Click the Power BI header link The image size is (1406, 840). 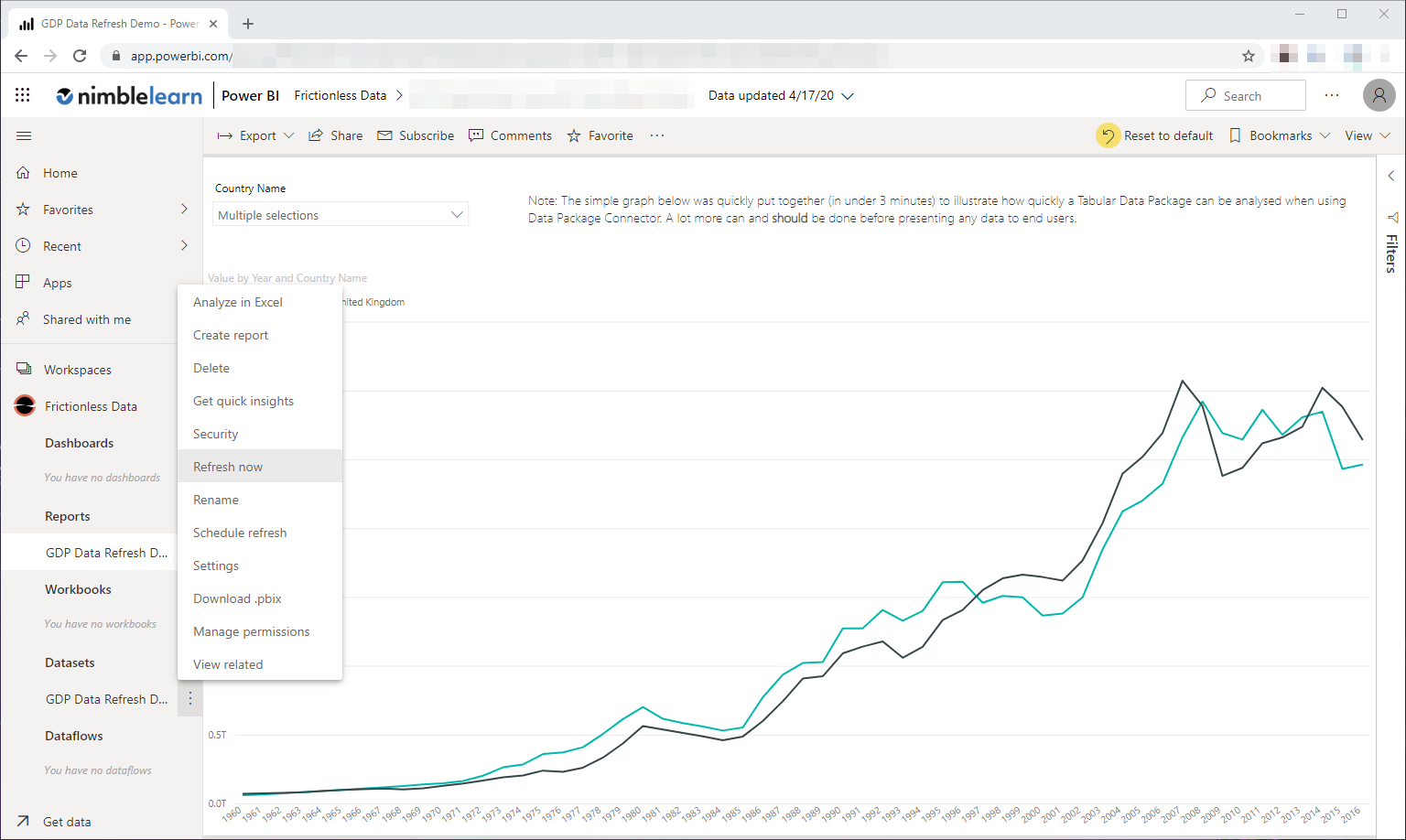click(250, 95)
